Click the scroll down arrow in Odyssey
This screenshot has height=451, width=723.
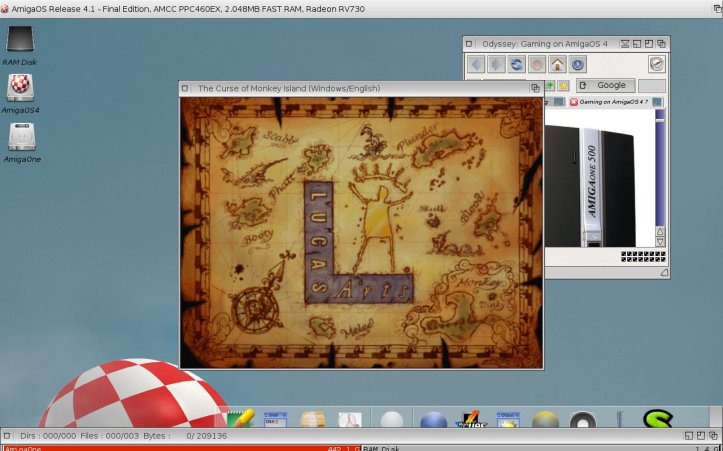pos(660,242)
